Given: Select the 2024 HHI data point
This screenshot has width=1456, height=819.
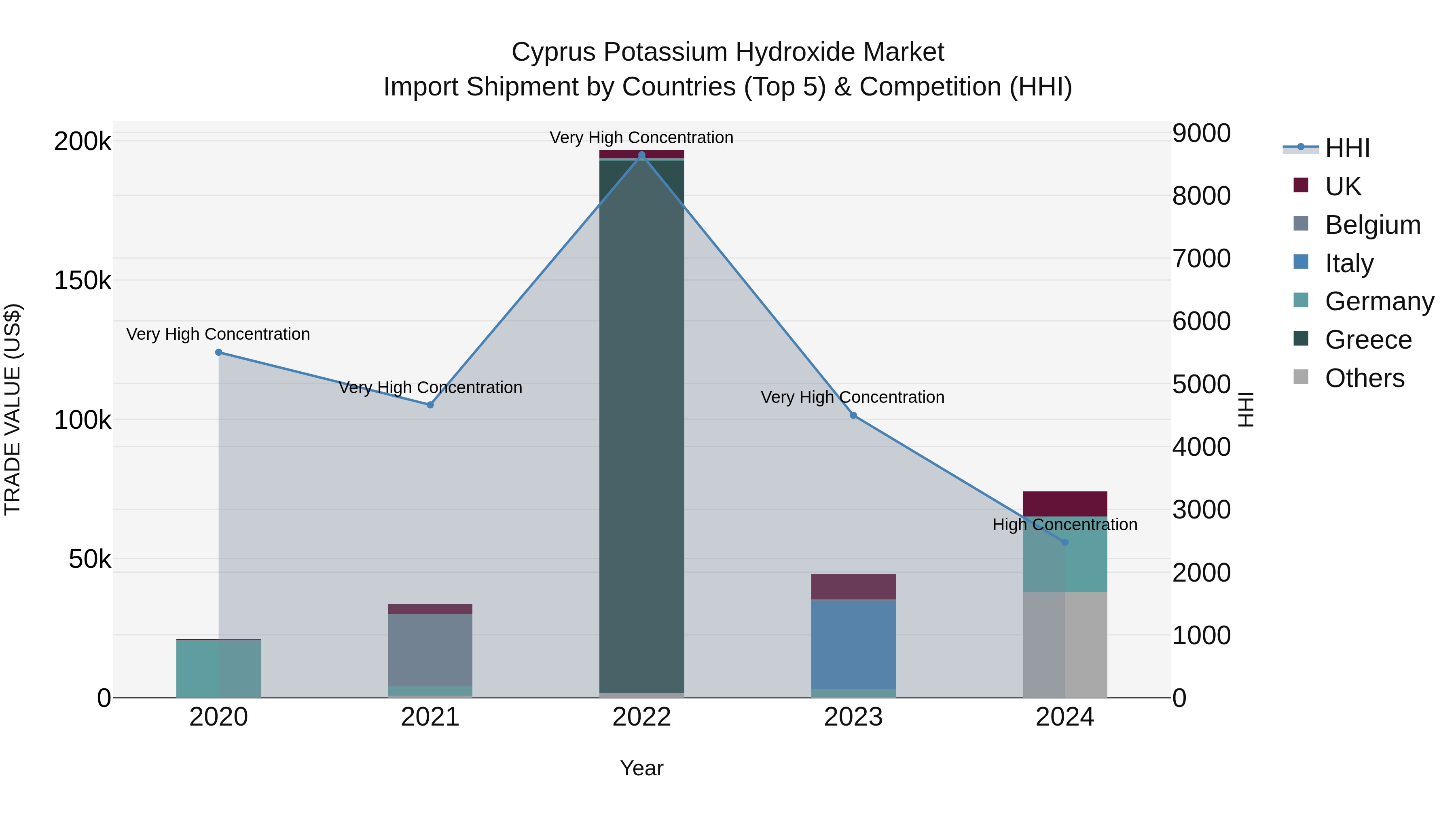Looking at the screenshot, I should coord(1065,543).
